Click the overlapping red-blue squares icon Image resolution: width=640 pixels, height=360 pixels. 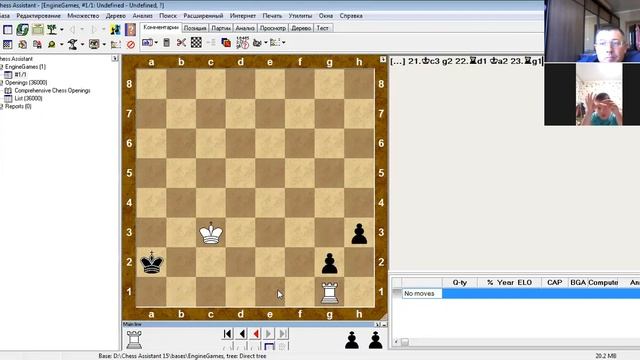click(226, 42)
